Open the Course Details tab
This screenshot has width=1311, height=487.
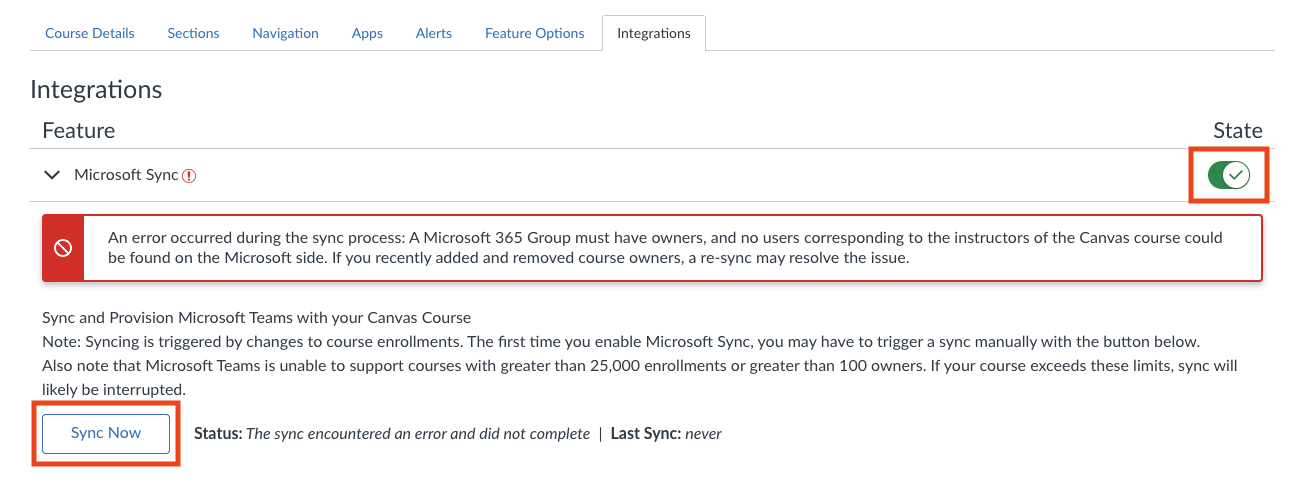coord(90,33)
